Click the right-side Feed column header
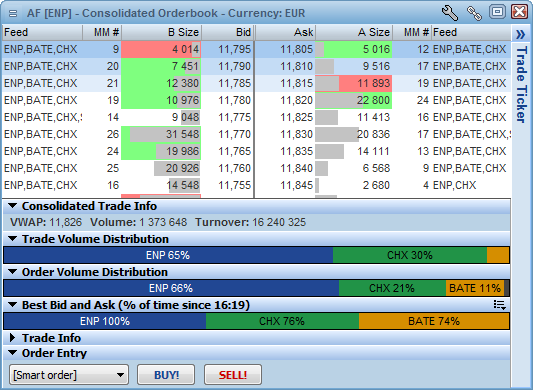 471,32
